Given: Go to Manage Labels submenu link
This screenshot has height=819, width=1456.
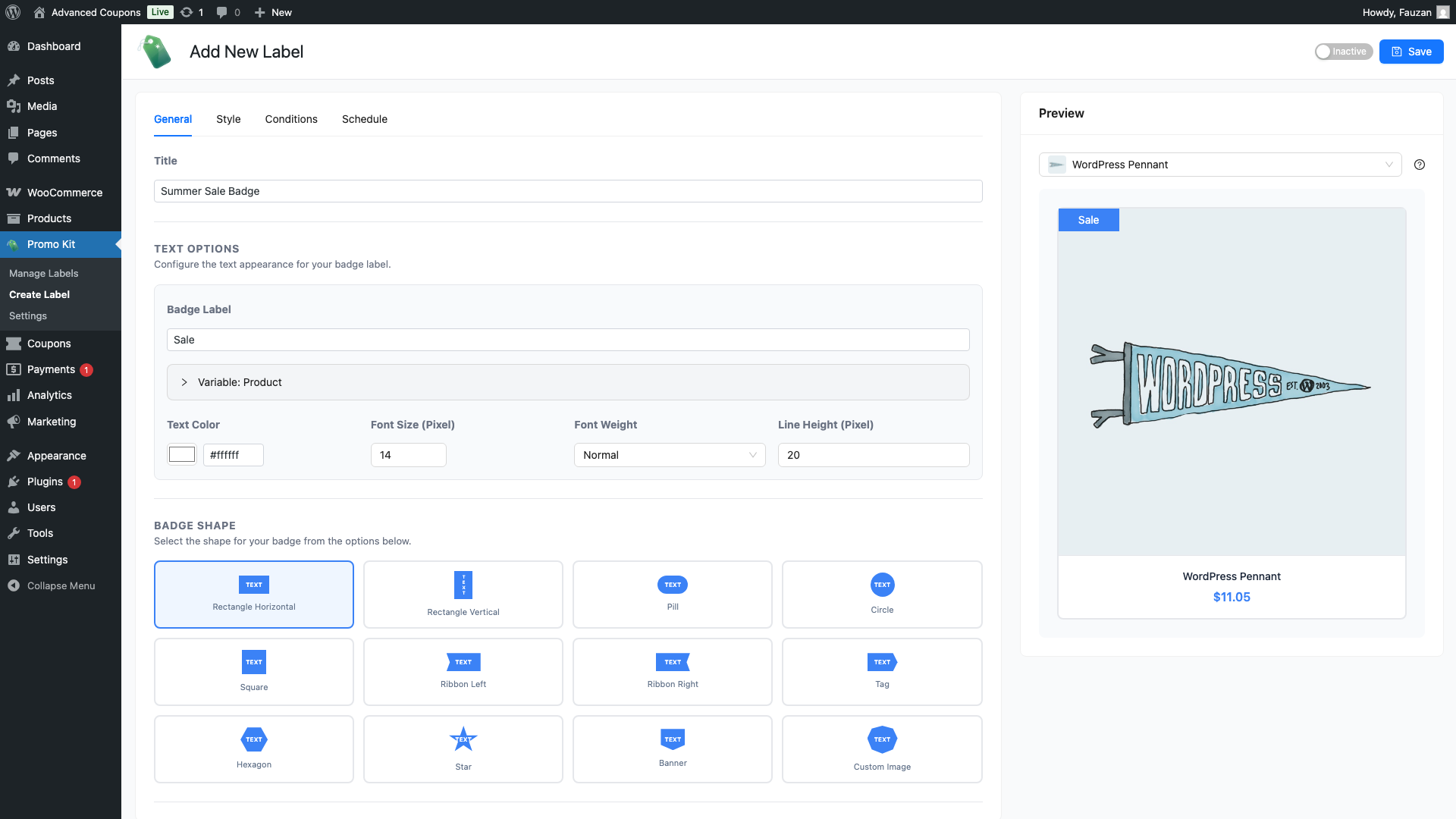Looking at the screenshot, I should (44, 273).
